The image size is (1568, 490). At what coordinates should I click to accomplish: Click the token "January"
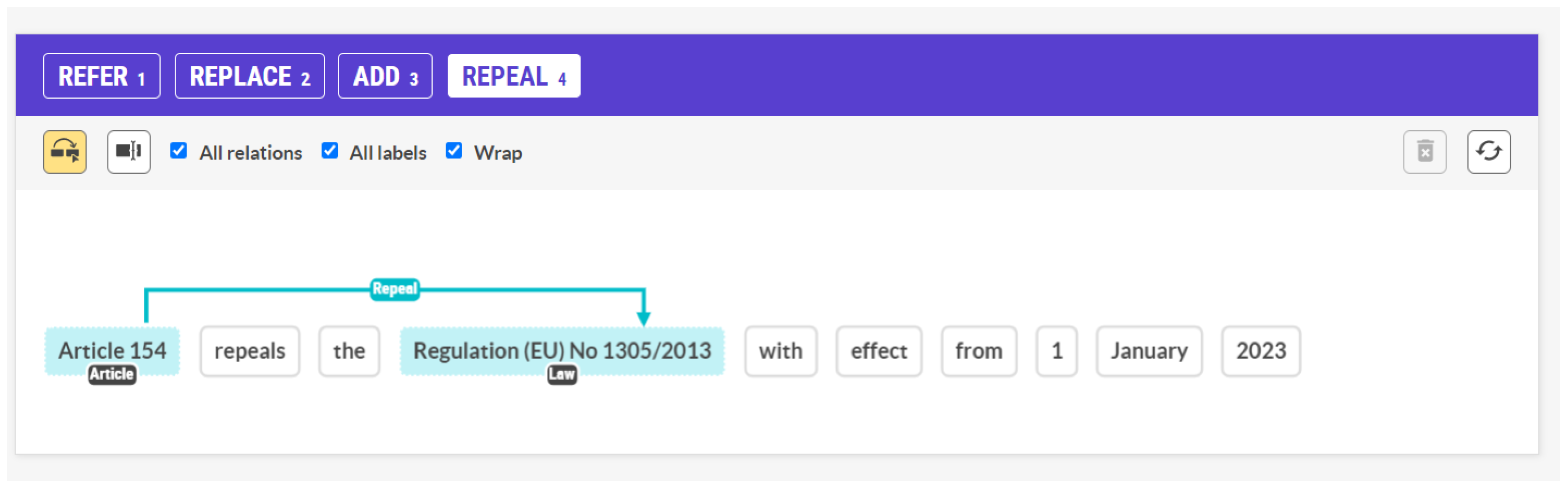(1148, 351)
